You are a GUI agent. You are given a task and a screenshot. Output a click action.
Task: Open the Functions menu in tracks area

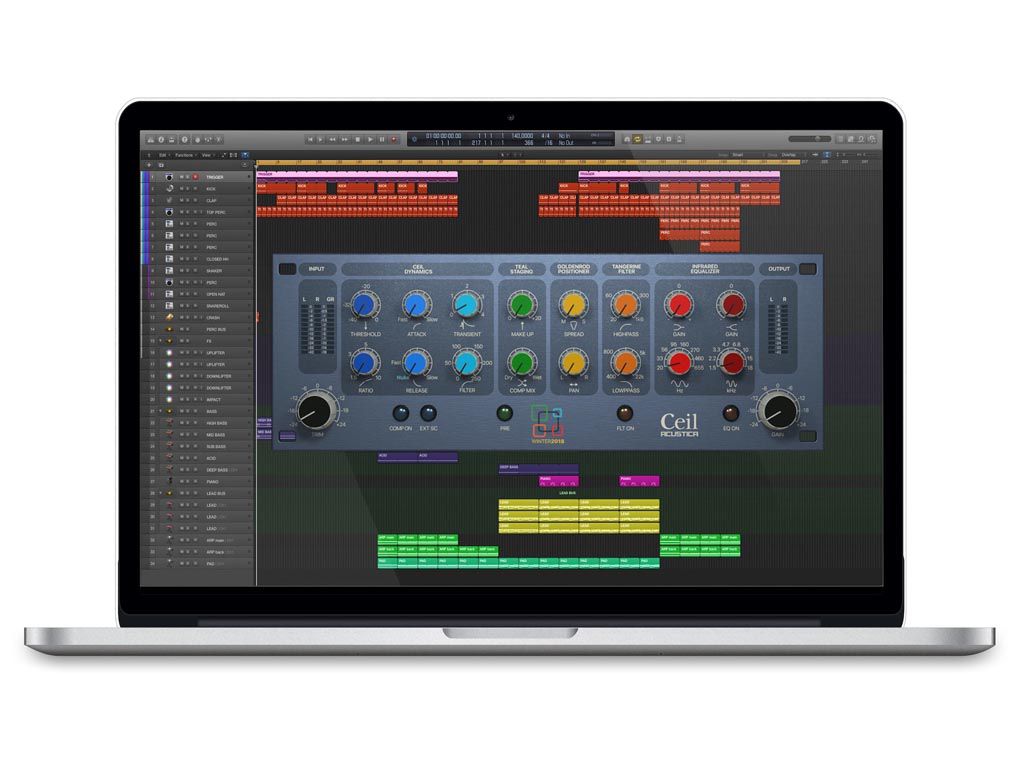[x=184, y=155]
